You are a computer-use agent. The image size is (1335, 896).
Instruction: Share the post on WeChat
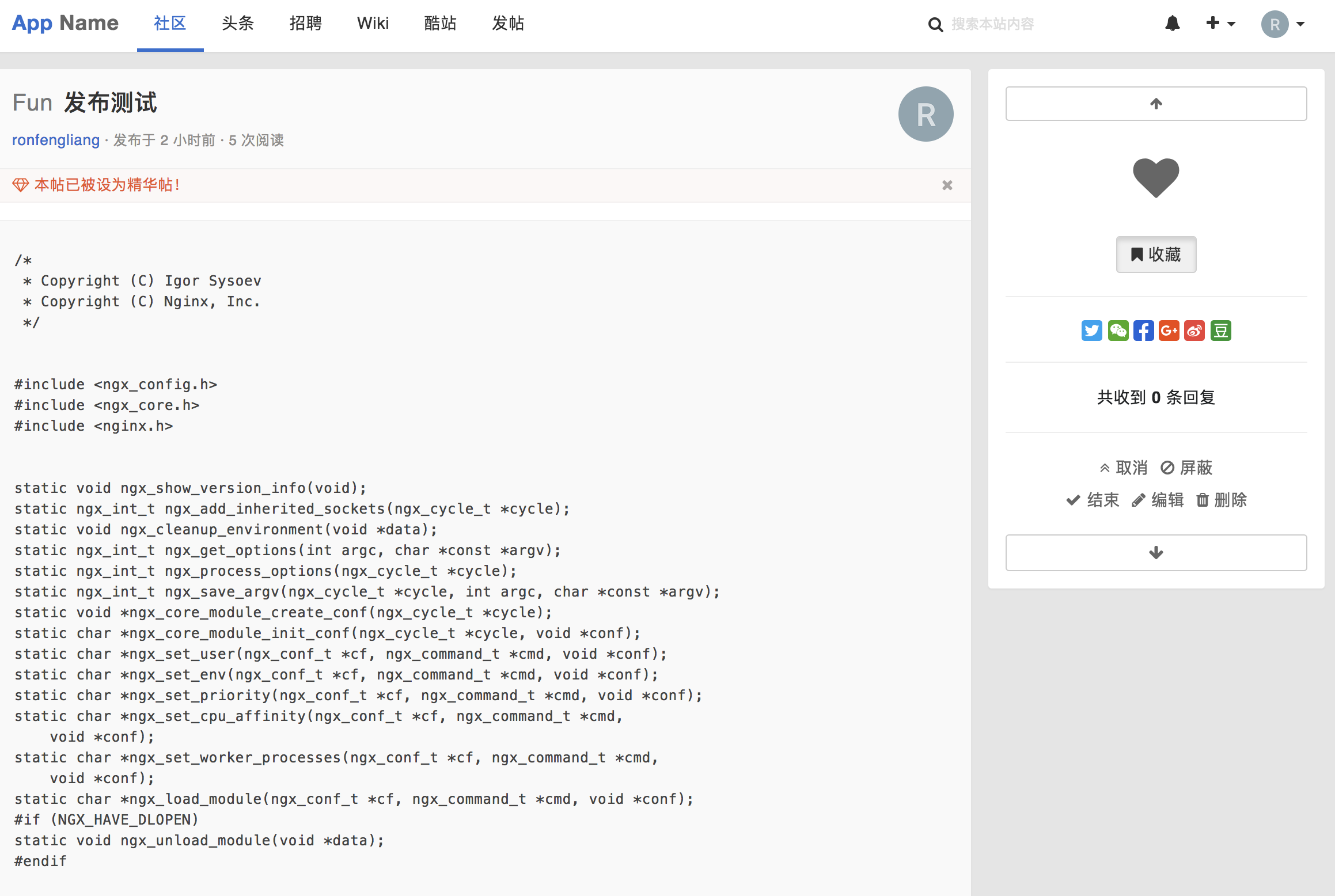point(1118,331)
